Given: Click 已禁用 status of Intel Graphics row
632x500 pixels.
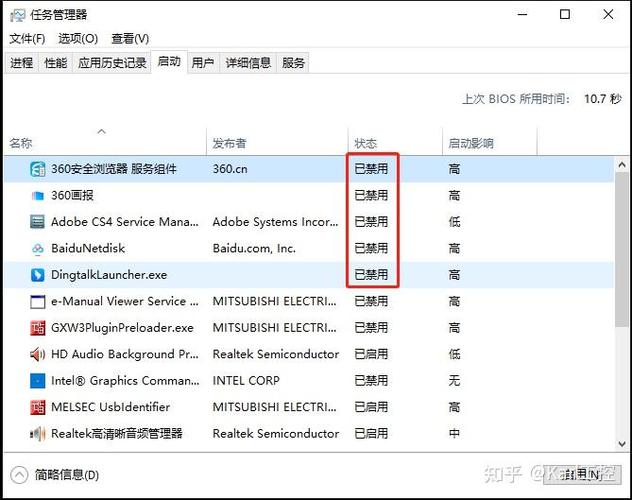Looking at the screenshot, I should tap(371, 381).
